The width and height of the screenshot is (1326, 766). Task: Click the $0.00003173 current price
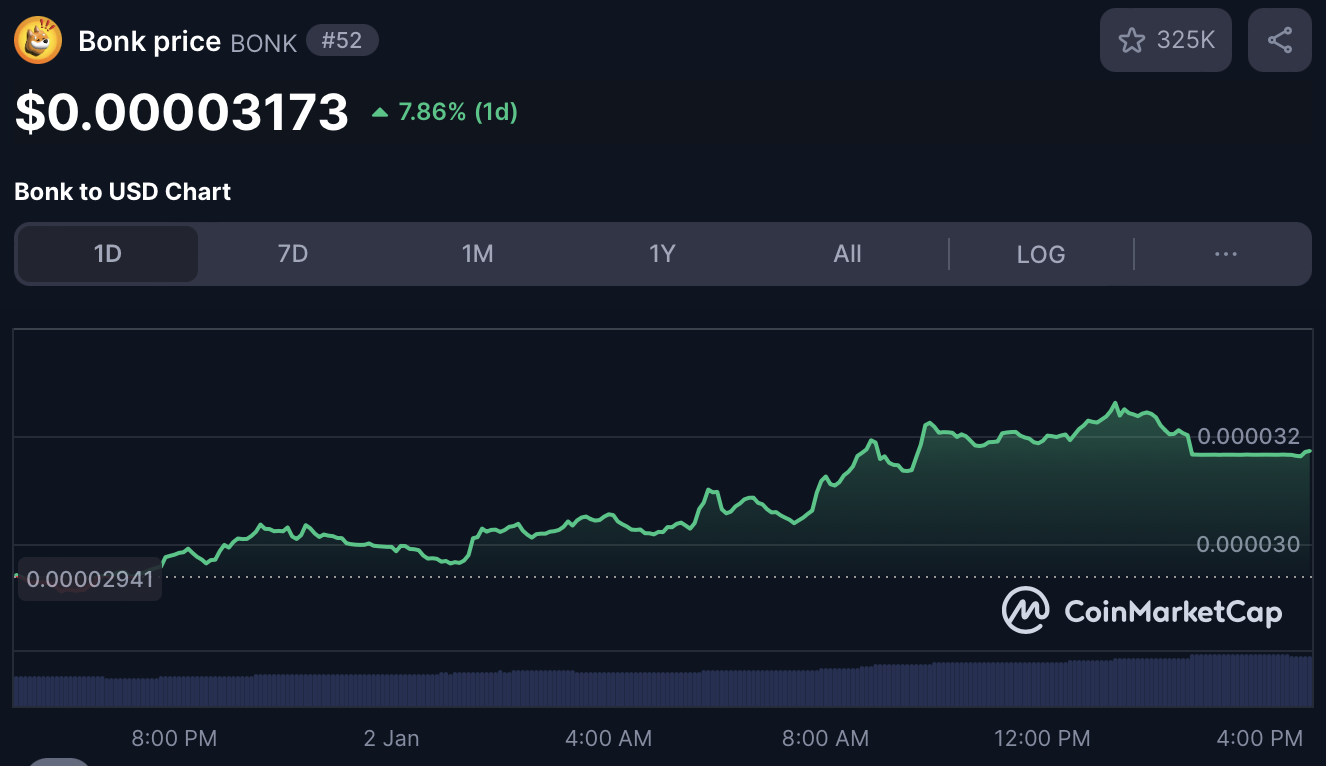click(x=182, y=112)
